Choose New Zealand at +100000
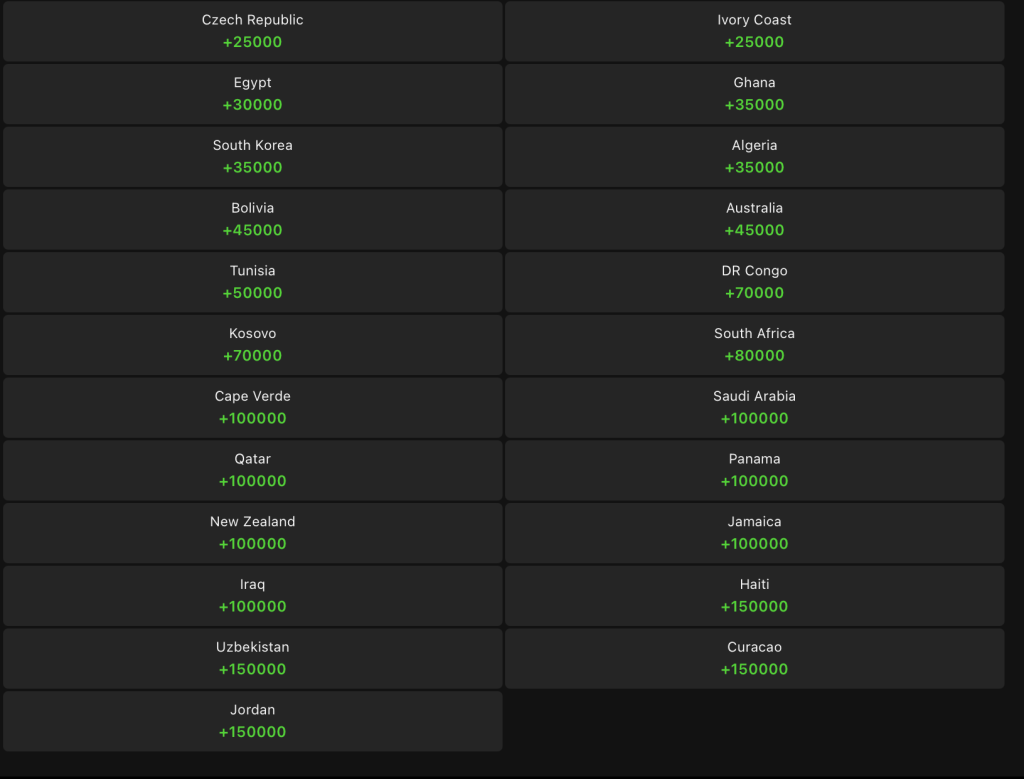Screen dimensions: 1024x779 tap(253, 533)
